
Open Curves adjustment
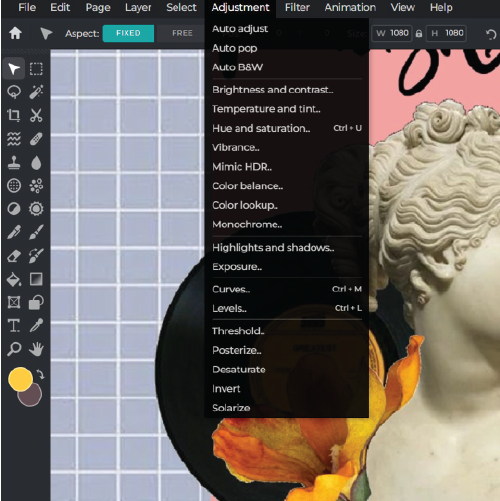(287, 289)
